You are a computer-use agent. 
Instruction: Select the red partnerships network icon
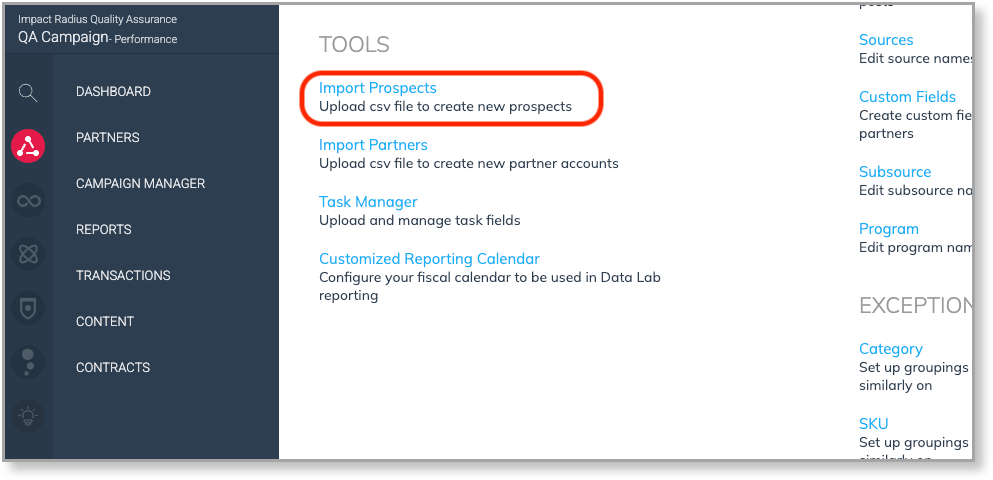point(28,147)
